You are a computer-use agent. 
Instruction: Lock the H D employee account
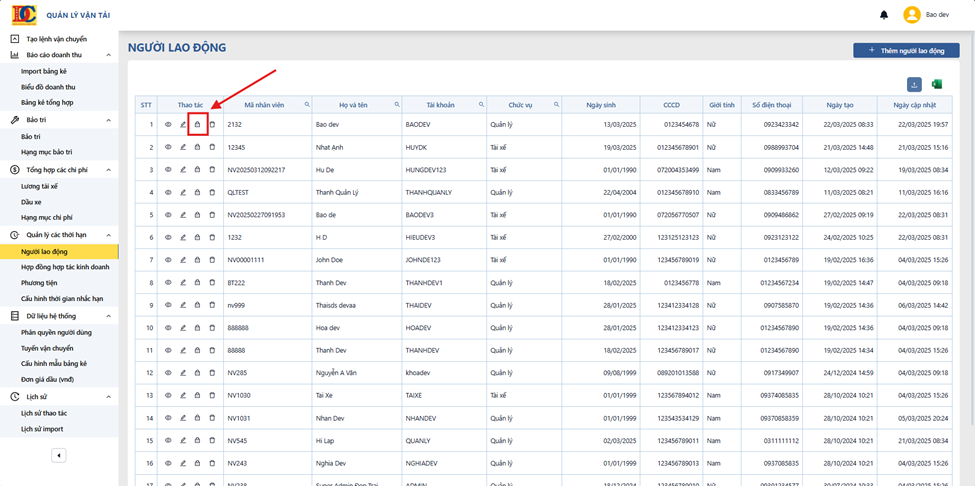point(198,237)
